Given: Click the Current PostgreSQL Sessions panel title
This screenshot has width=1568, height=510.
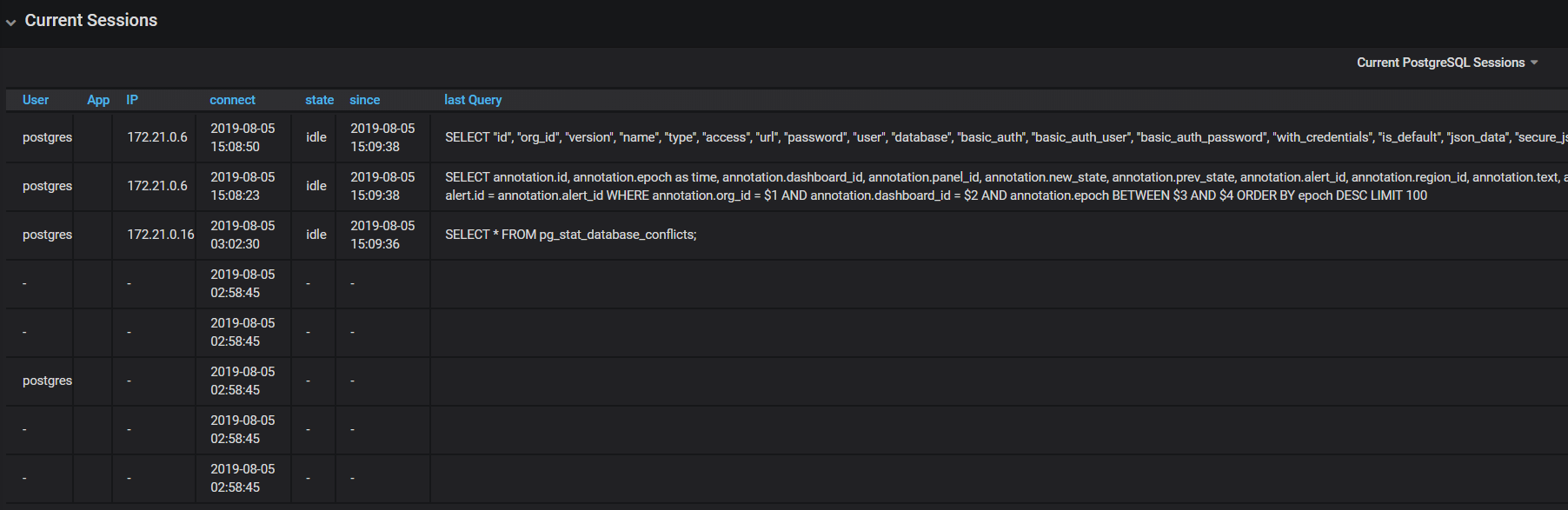Looking at the screenshot, I should click(x=1440, y=63).
